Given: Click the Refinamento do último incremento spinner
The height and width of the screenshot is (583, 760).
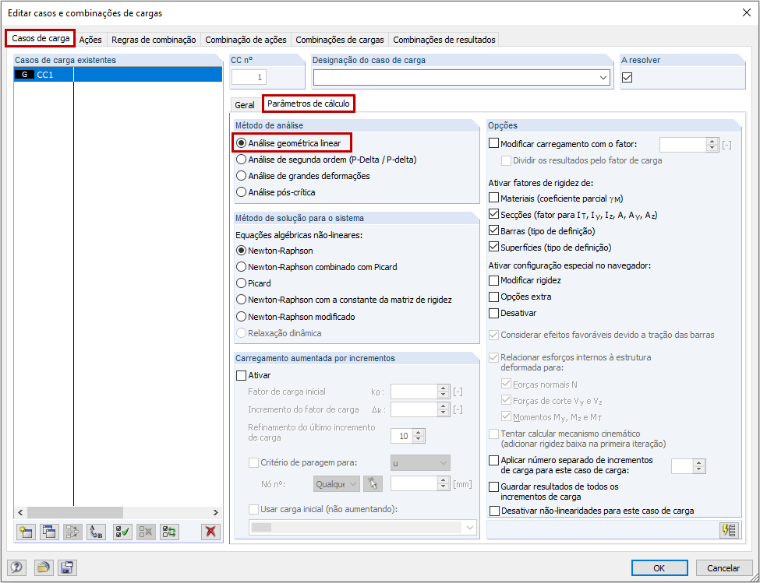Looking at the screenshot, I should 419,436.
